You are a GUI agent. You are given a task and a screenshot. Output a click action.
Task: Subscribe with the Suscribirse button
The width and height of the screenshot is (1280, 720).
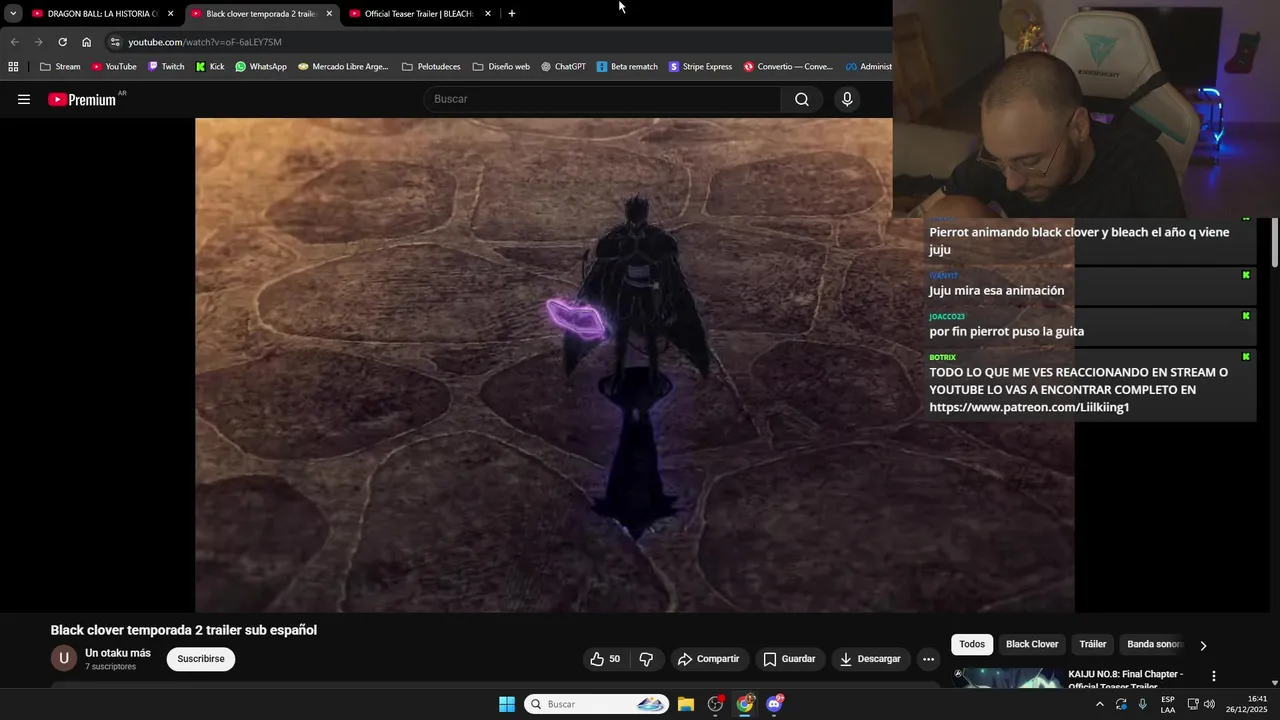coord(201,659)
